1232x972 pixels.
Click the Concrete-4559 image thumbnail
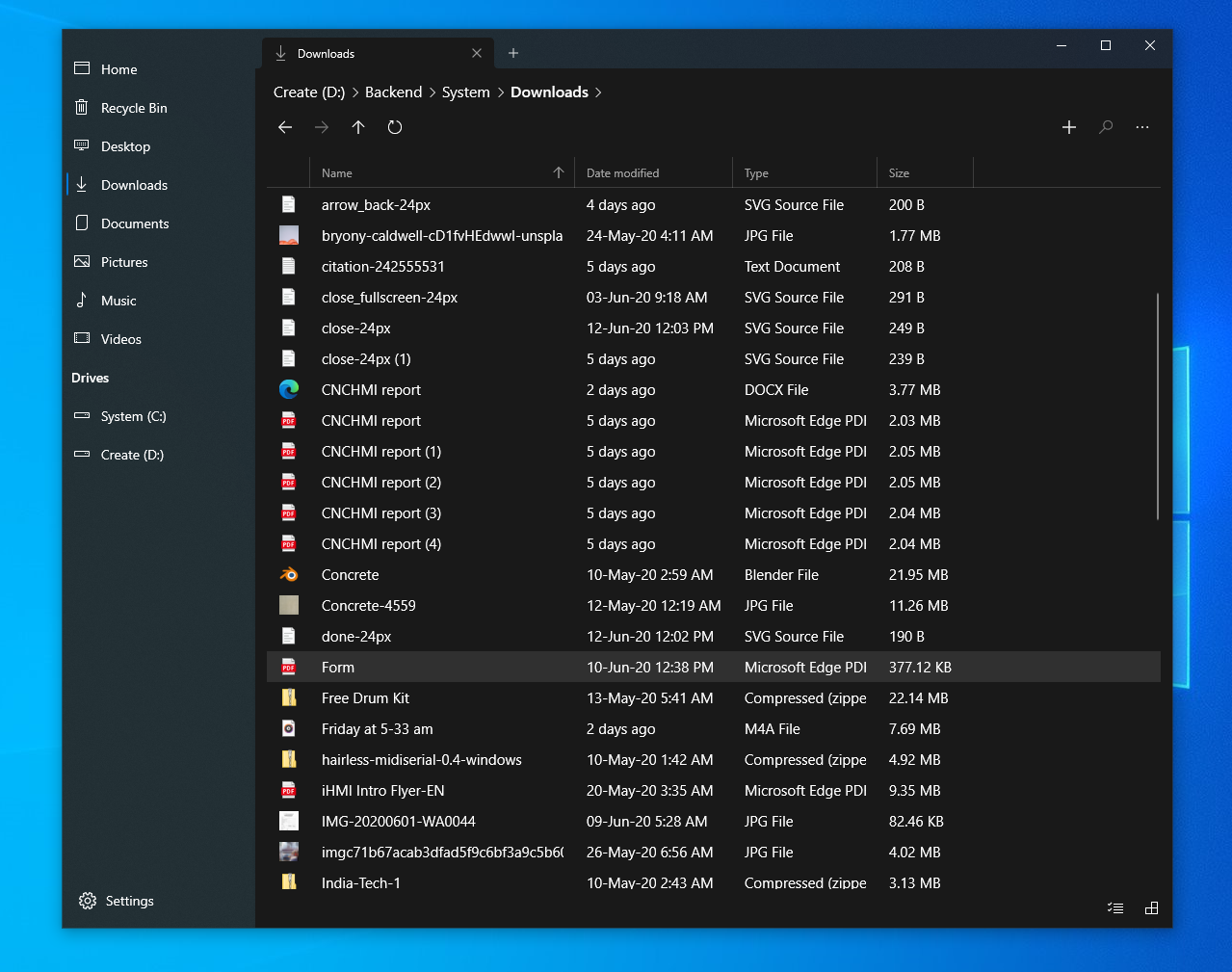point(289,606)
